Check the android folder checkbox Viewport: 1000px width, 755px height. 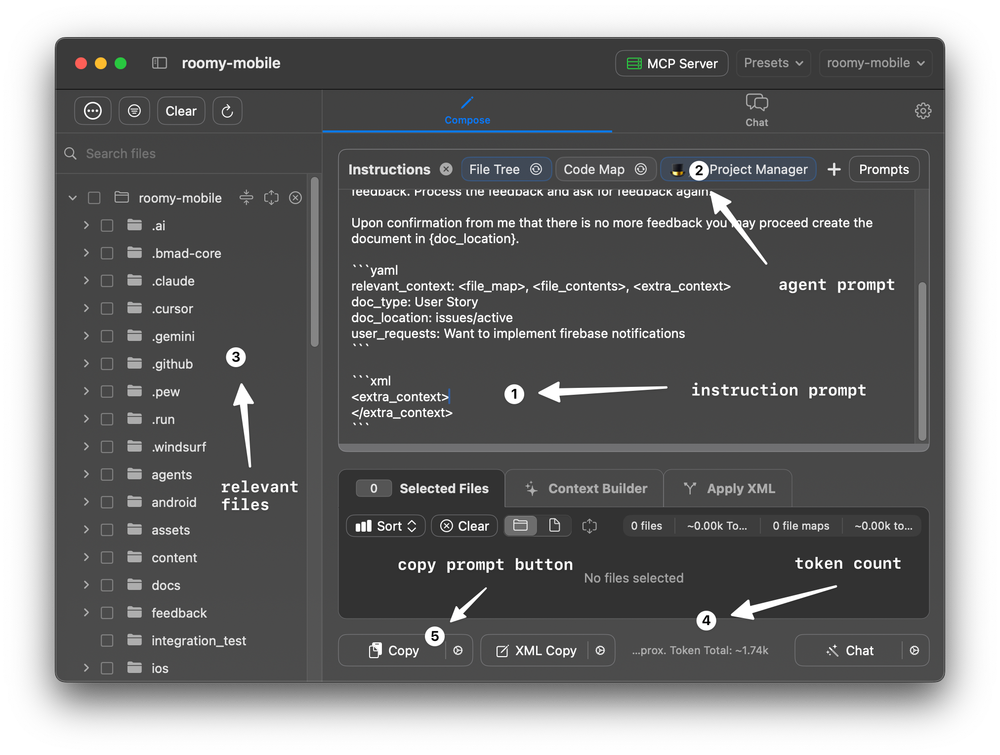[x=107, y=502]
